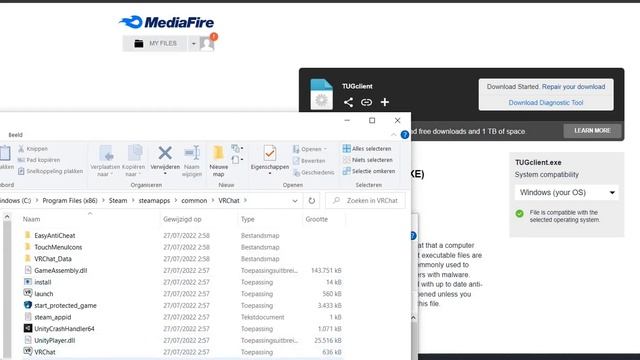Click the Explorer help question mark icon

point(404,135)
